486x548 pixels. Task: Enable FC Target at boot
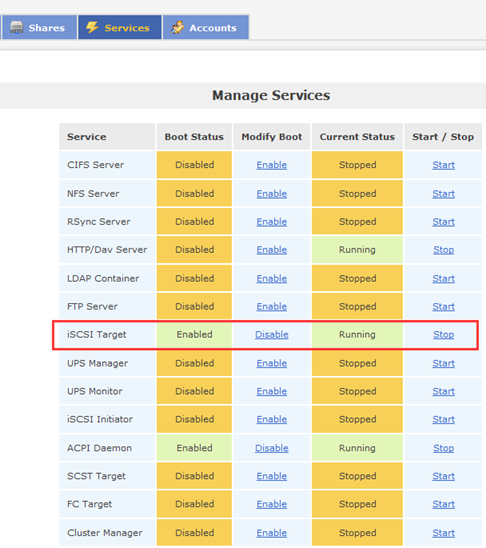pyautogui.click(x=271, y=504)
